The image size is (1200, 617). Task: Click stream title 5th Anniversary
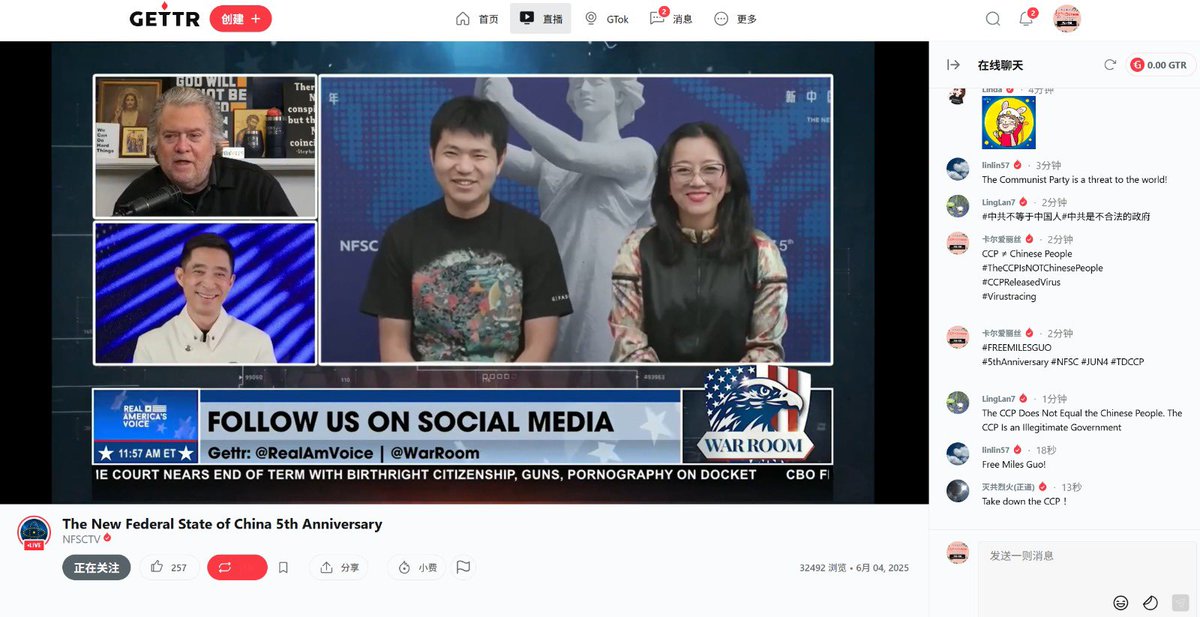pos(222,524)
